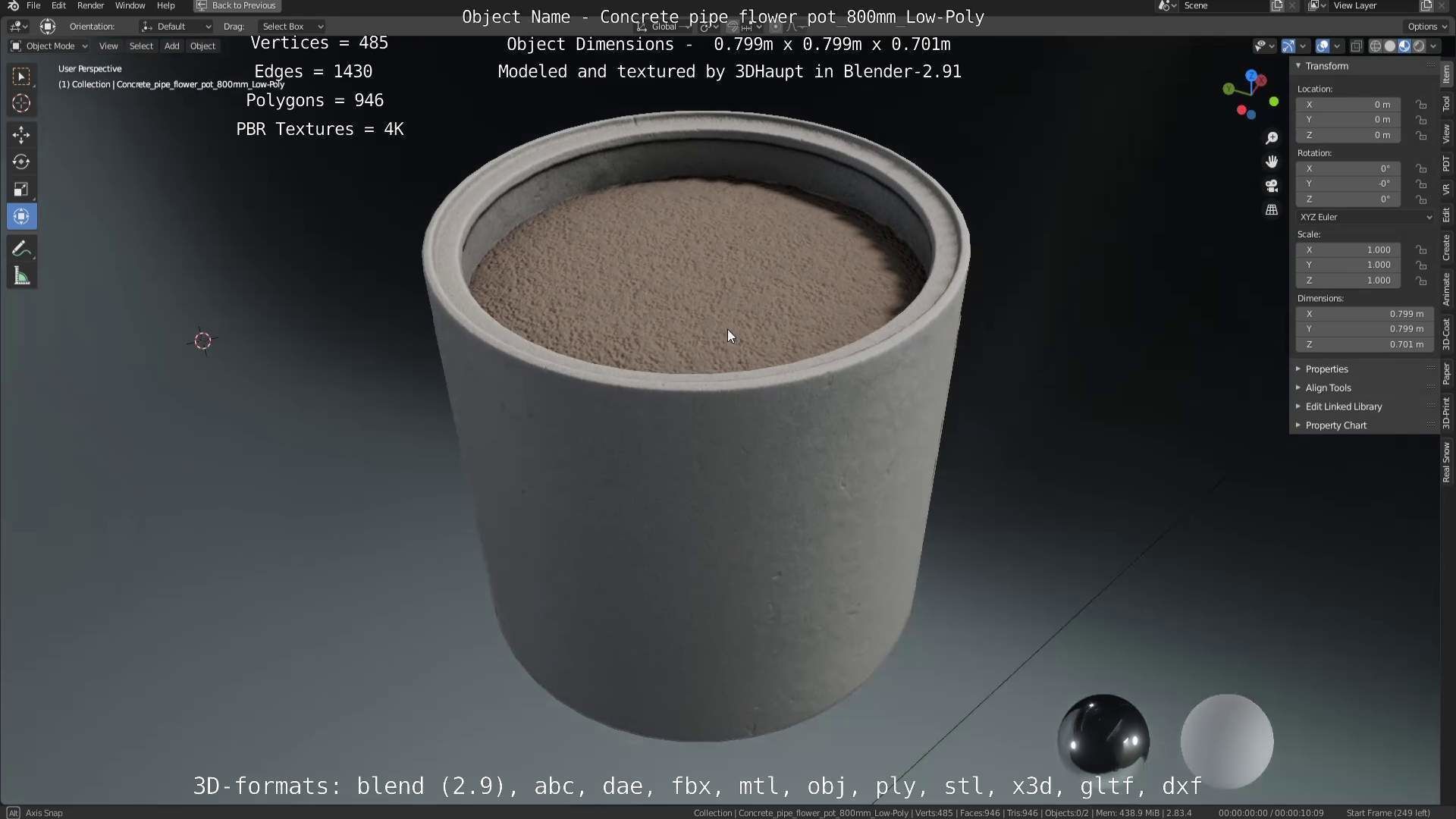Expand the Properties panel
Viewport: 1456px width, 819px height.
tap(1327, 369)
